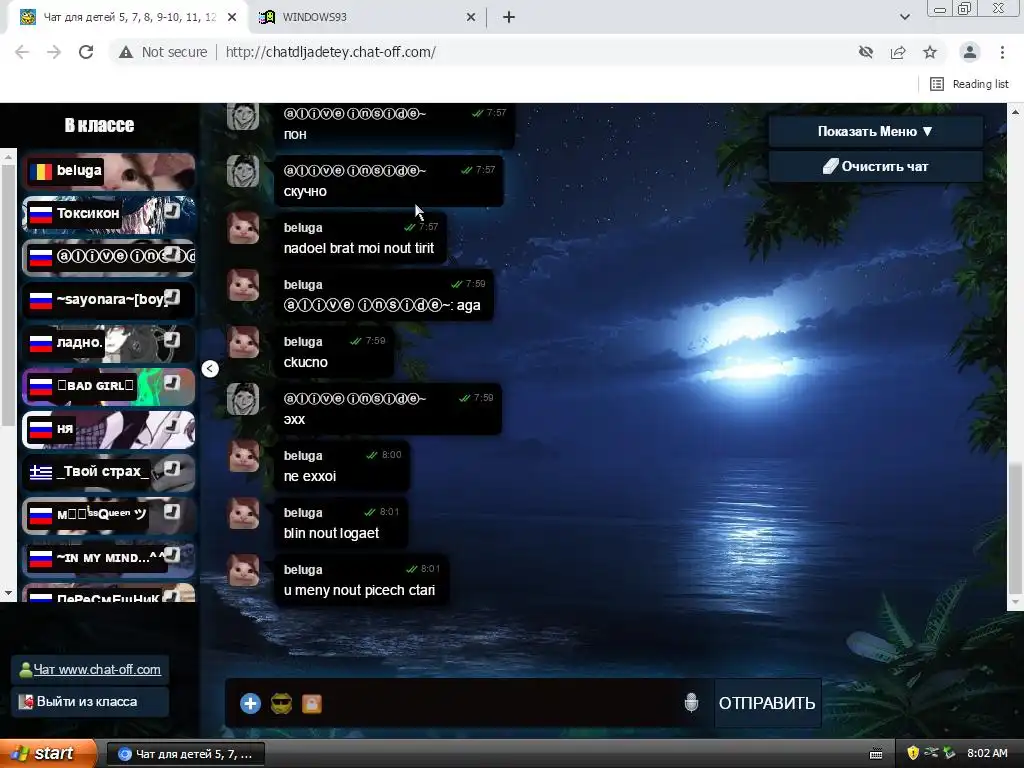
Task: Select user ня in class list
Action: click(x=109, y=429)
